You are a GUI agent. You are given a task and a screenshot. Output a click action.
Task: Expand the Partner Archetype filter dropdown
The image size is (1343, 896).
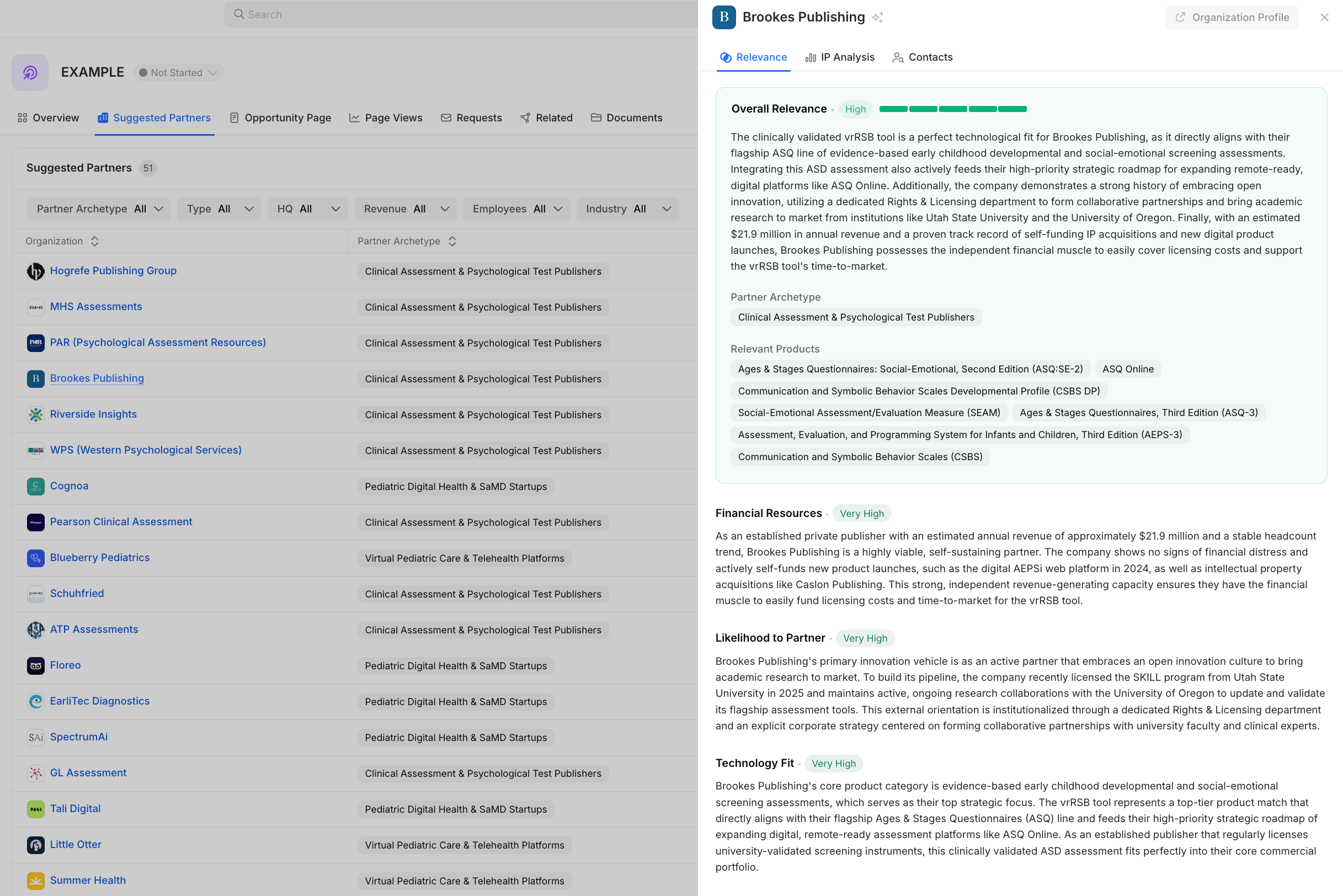pyautogui.click(x=98, y=209)
